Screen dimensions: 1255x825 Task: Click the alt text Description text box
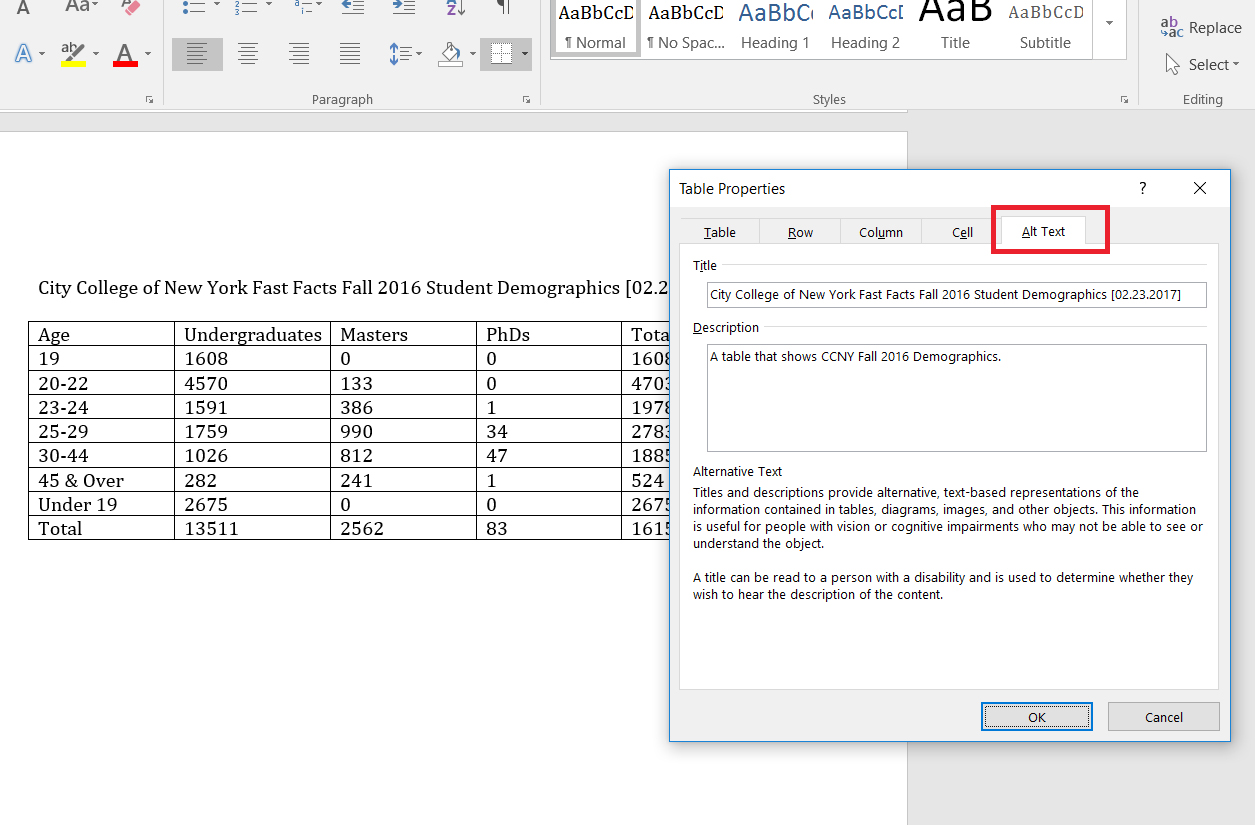956,398
